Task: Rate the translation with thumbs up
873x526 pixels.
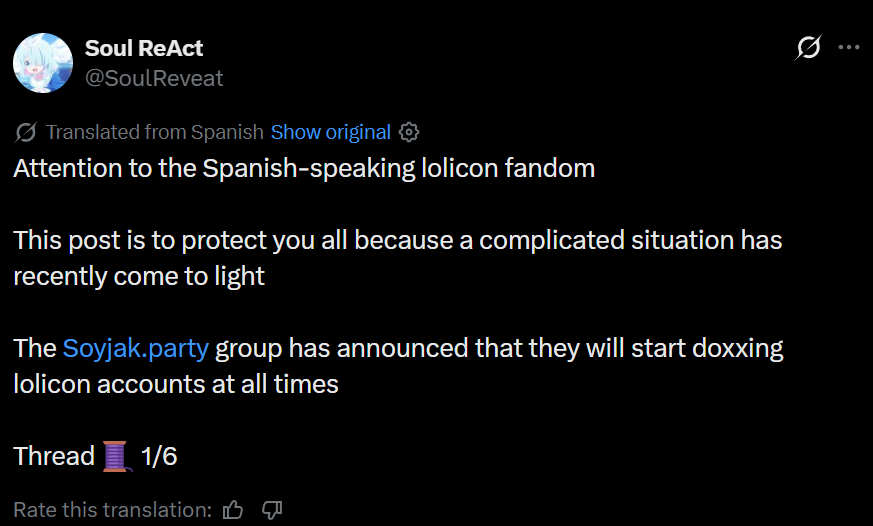Action: pos(234,510)
